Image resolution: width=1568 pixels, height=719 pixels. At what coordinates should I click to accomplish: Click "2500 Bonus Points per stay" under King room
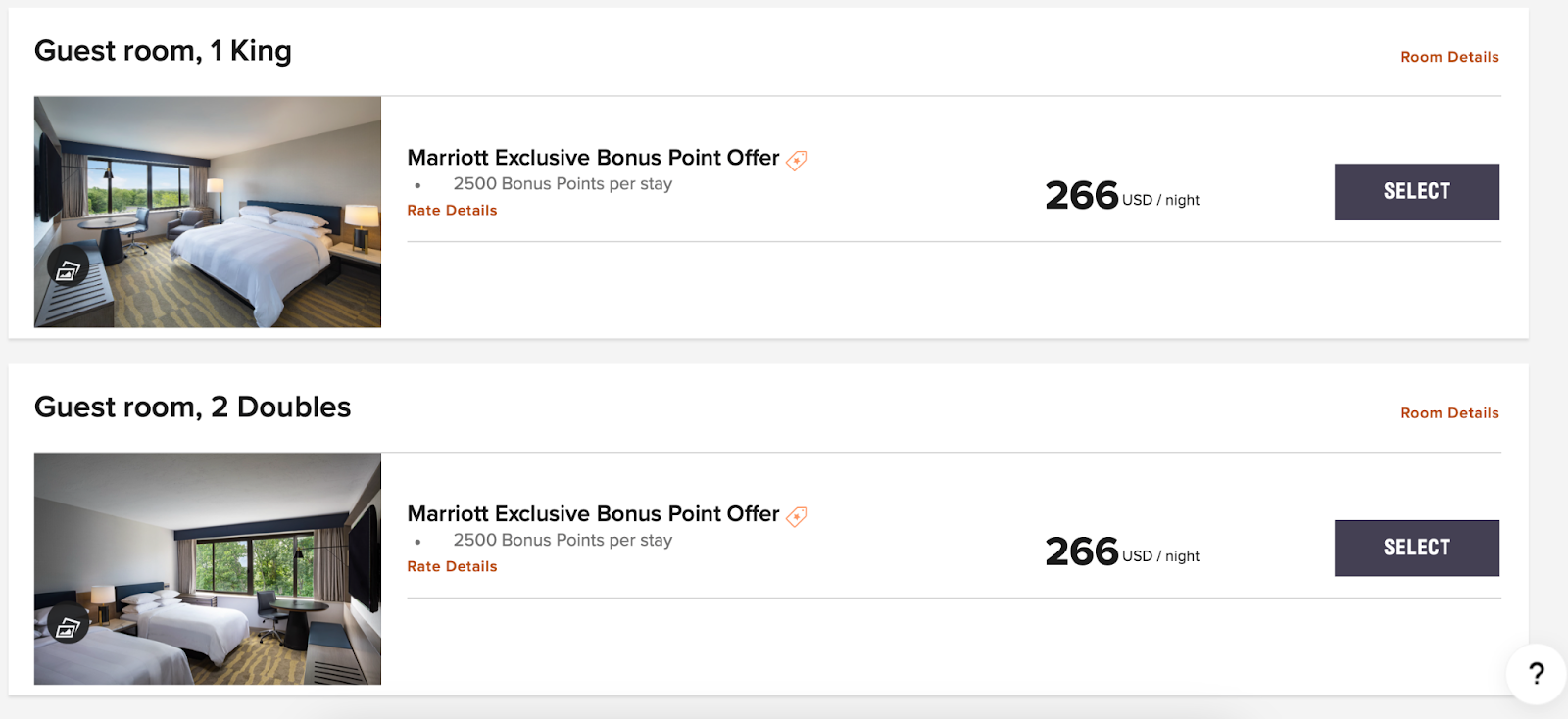click(x=563, y=184)
